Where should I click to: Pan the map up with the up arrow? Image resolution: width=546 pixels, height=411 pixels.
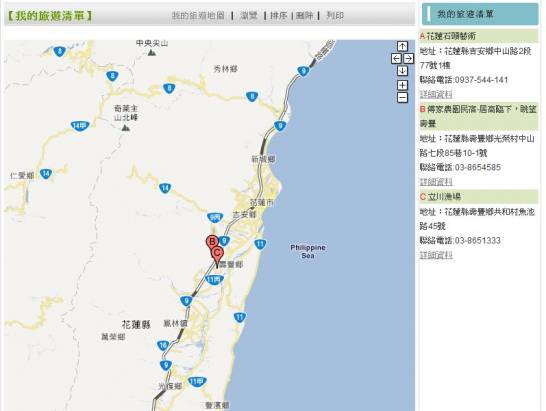[402, 46]
